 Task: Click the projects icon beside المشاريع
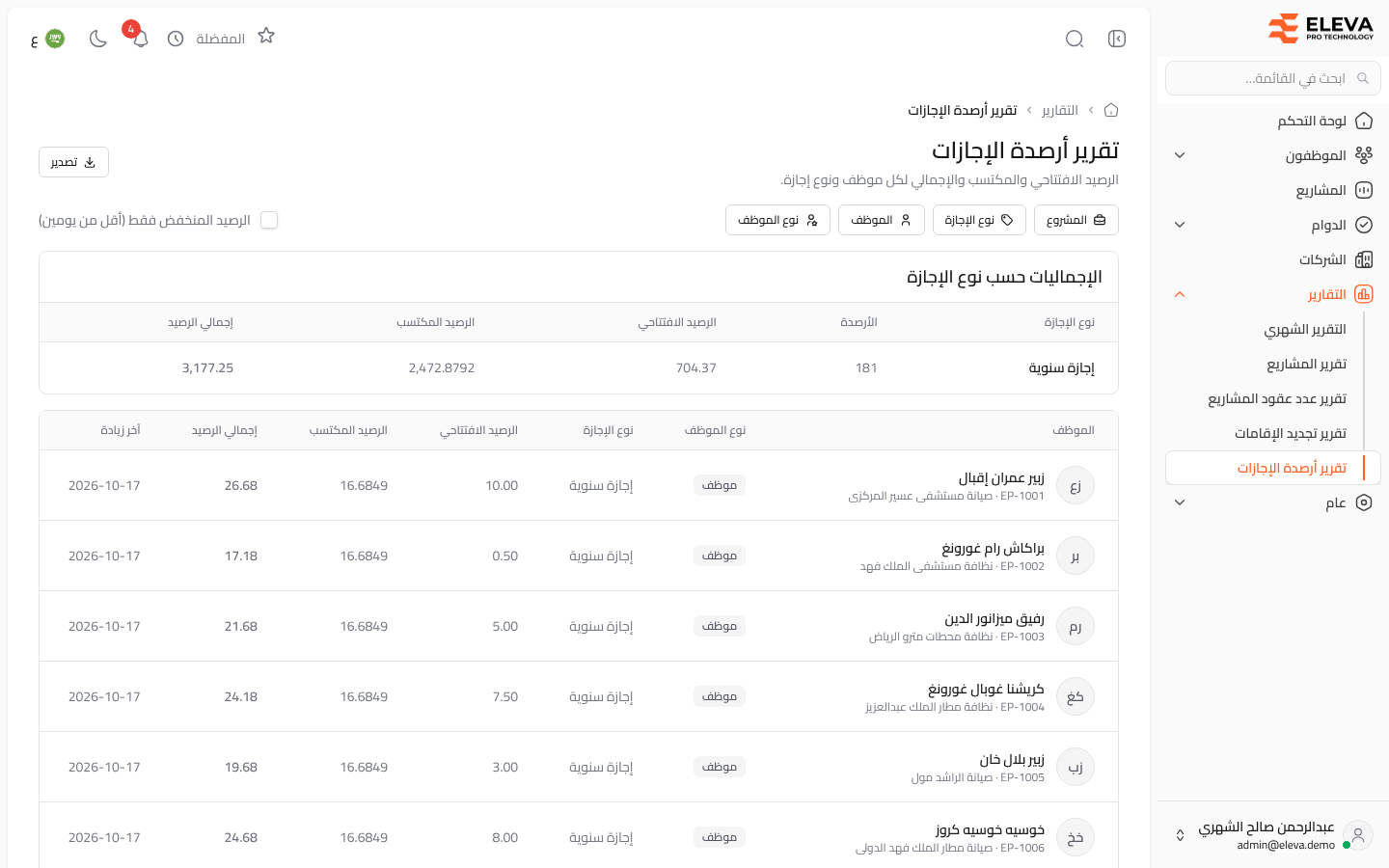click(1364, 190)
